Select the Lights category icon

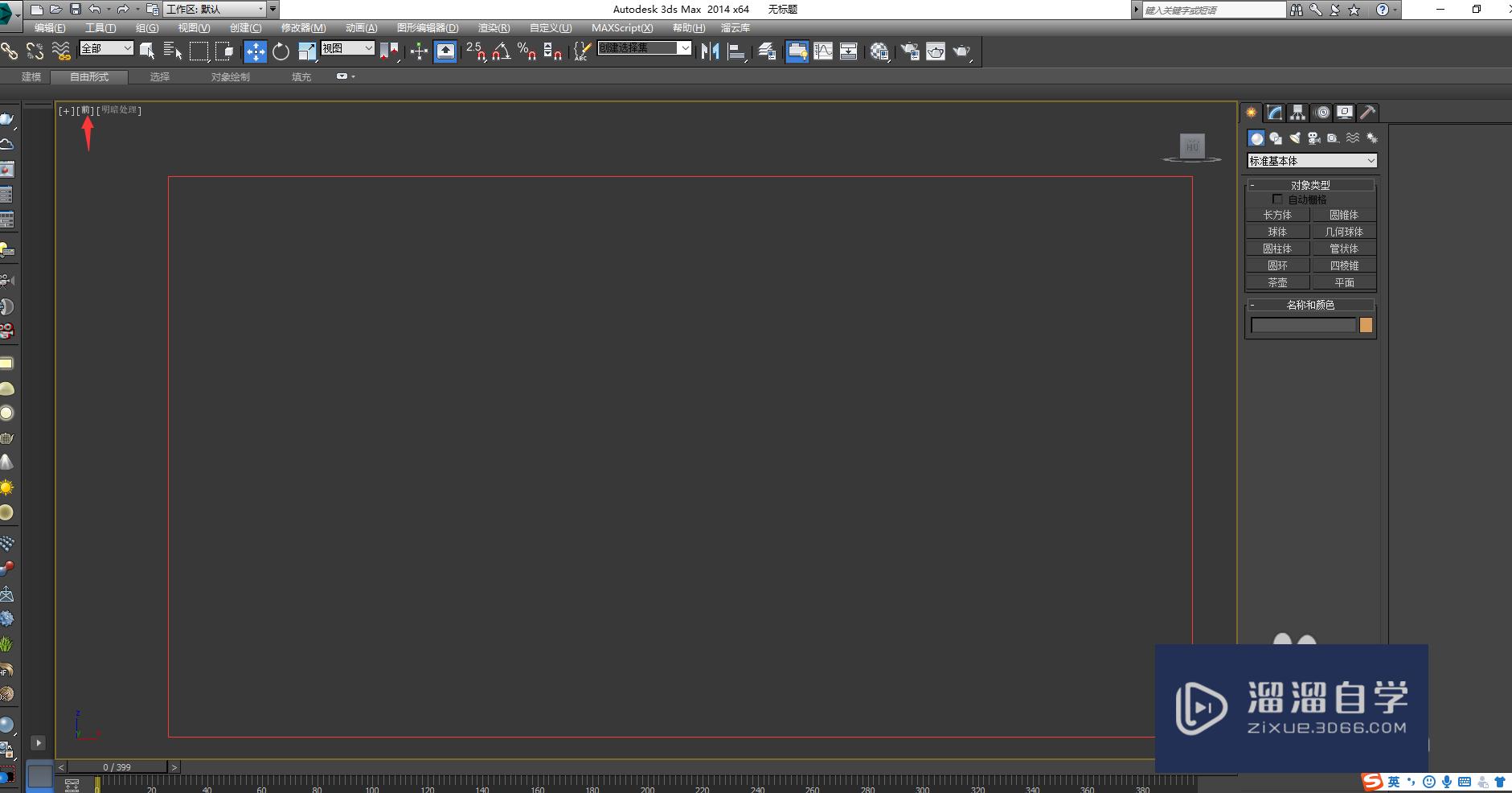1295,138
